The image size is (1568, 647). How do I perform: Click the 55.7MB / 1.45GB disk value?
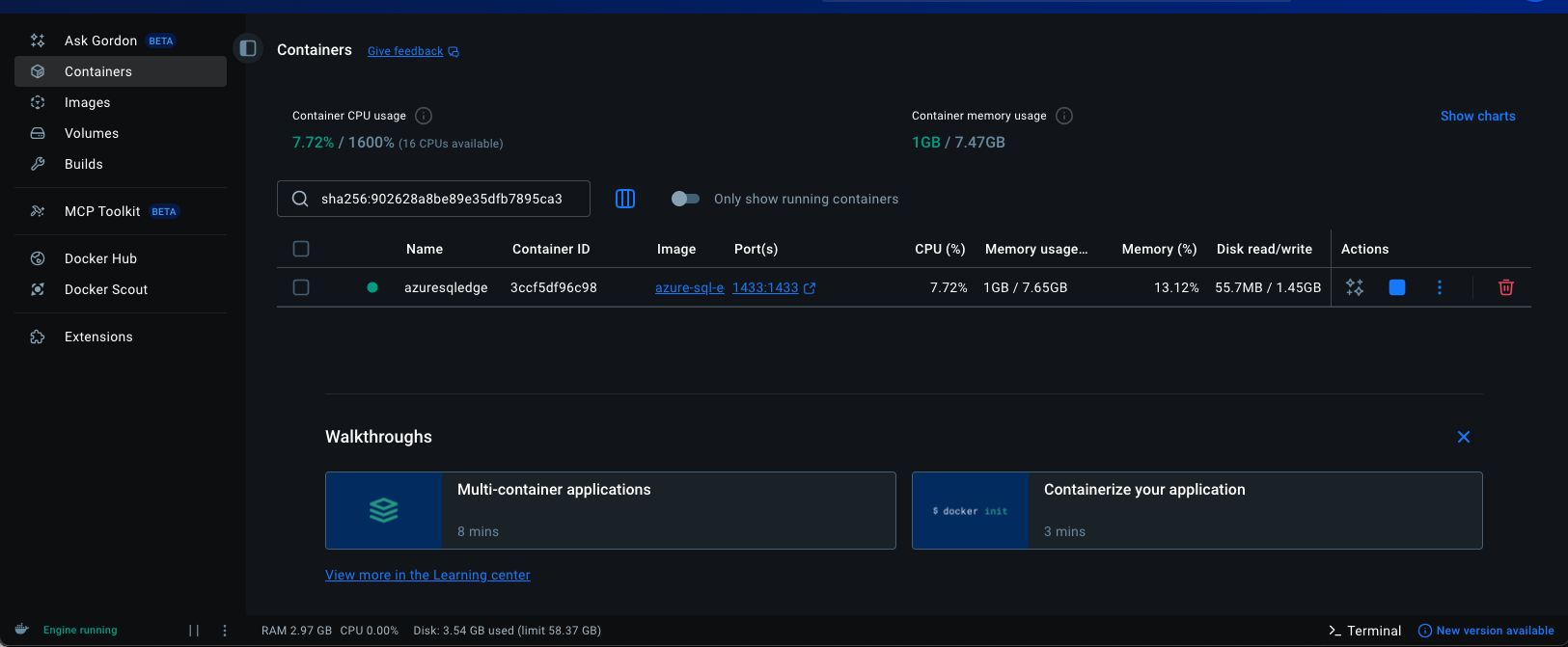pos(1268,287)
